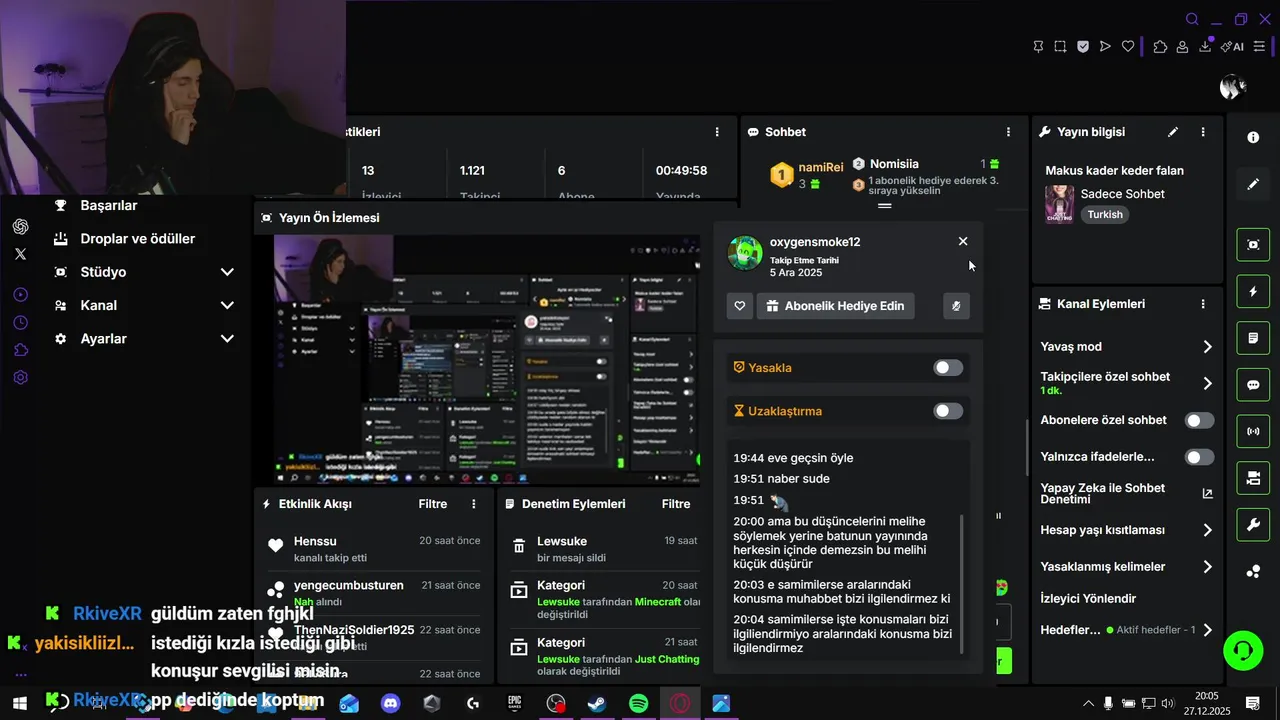The width and height of the screenshot is (1280, 720).
Task: Click the pin icon in browser toolbar
Action: [1038, 46]
